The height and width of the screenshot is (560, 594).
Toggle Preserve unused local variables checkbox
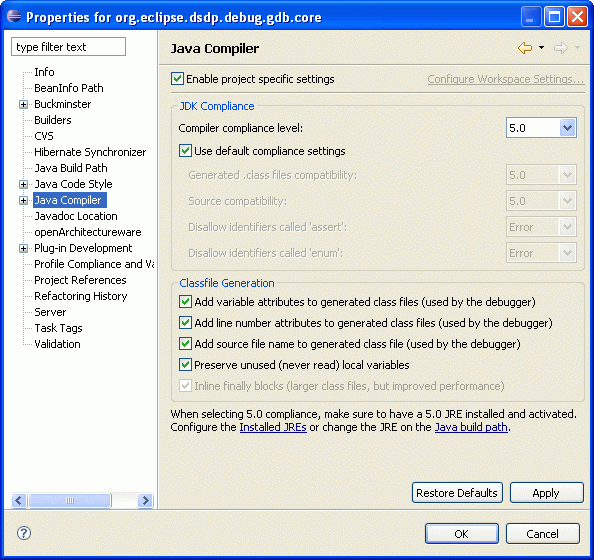point(185,365)
